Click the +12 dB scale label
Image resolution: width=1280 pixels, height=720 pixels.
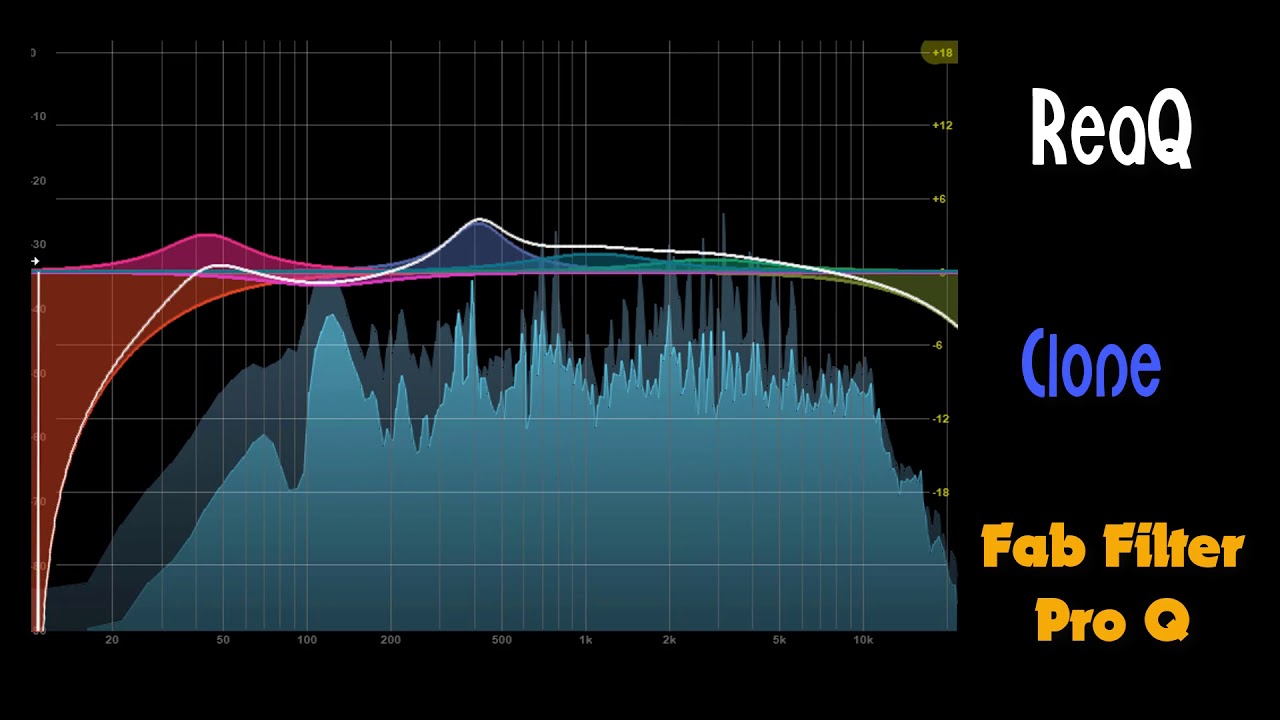click(x=942, y=126)
